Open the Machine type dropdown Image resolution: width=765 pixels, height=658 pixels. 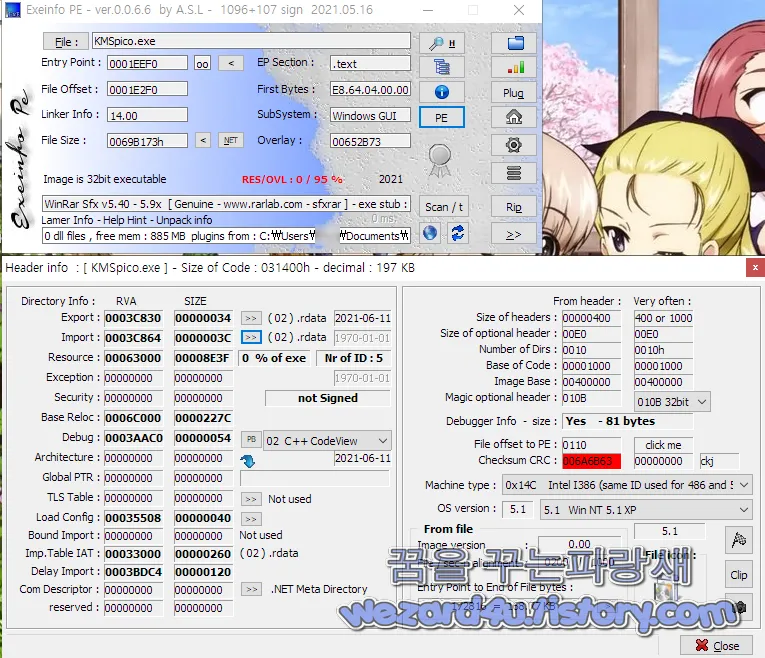[x=626, y=485]
